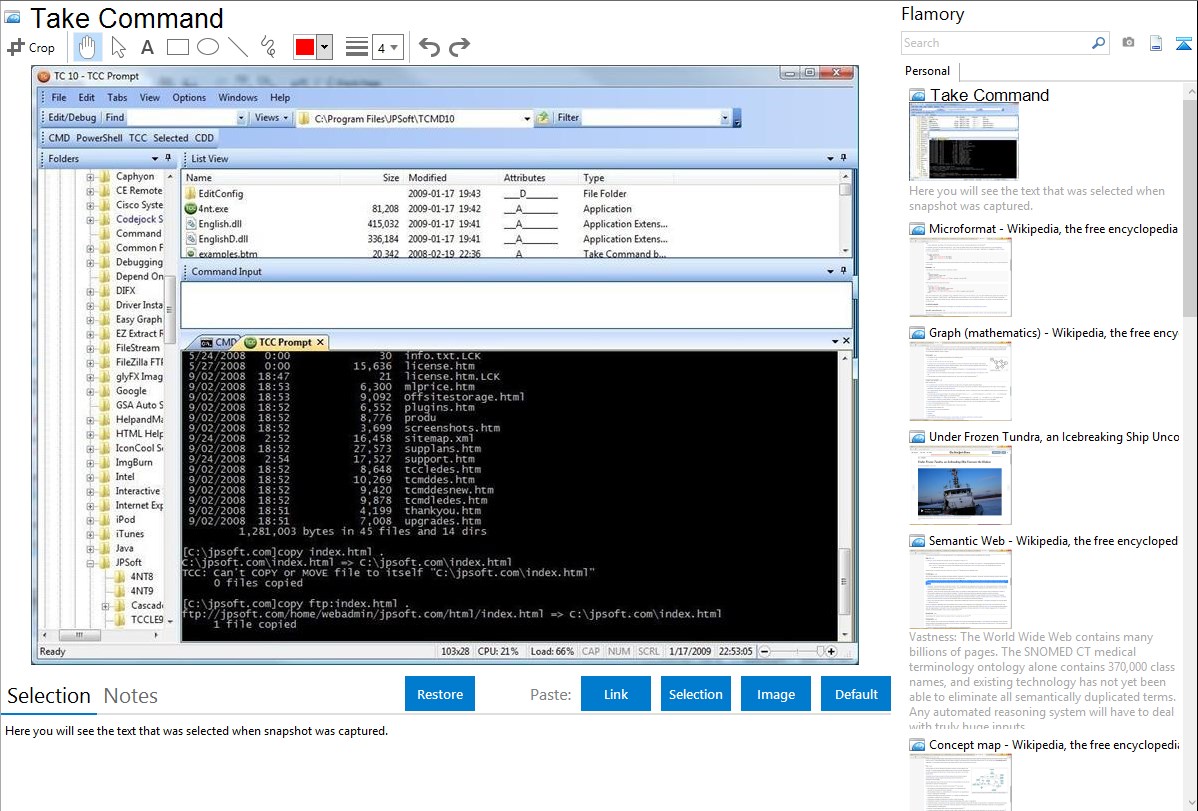Click the line thickness icon

click(356, 47)
